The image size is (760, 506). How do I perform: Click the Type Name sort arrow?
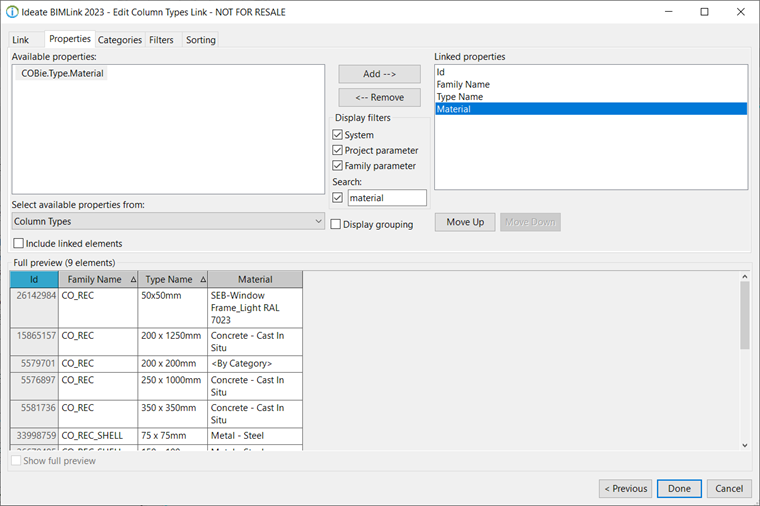pyautogui.click(x=203, y=280)
